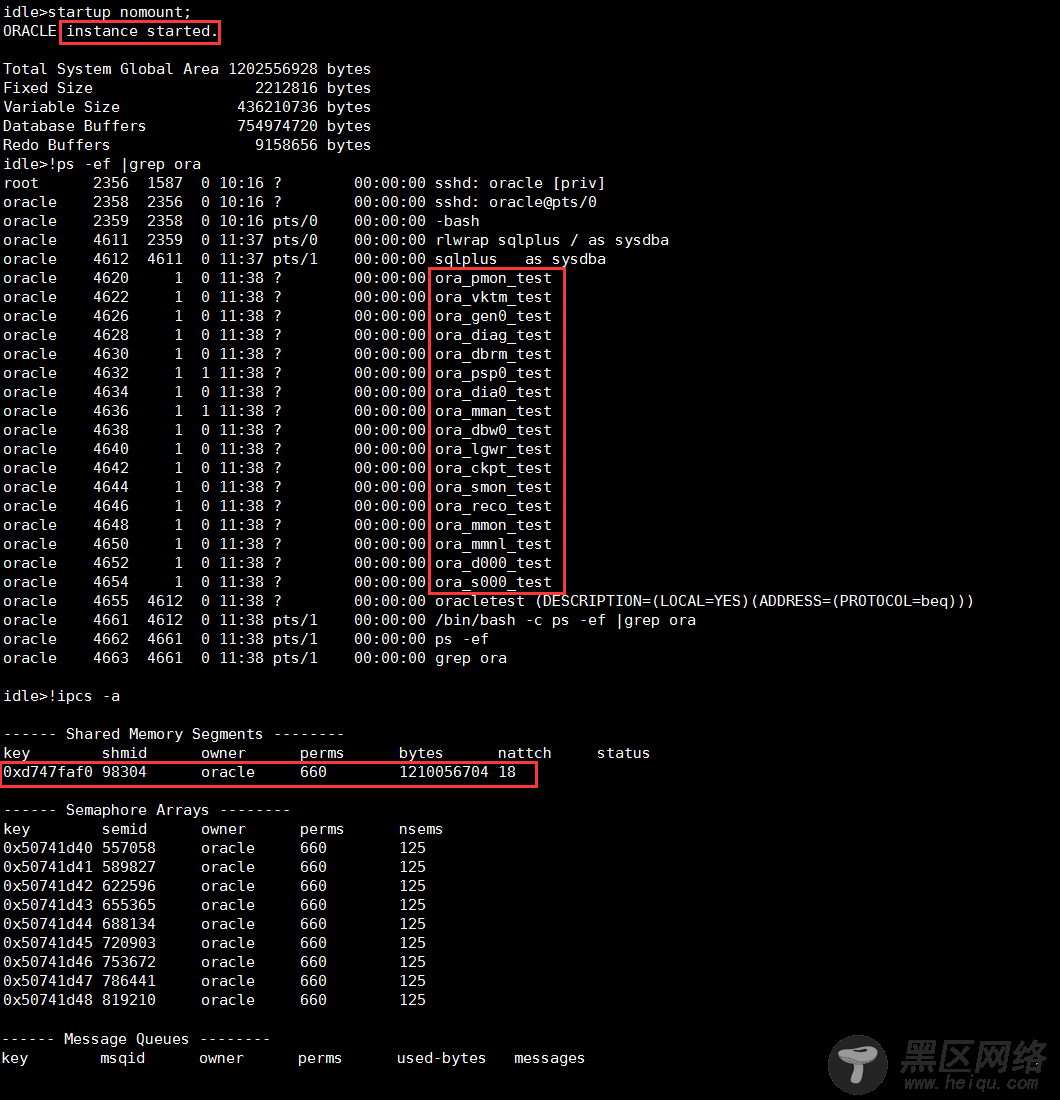This screenshot has height=1100, width=1060.
Task: Click the ora_mmnl_test process name
Action: pyautogui.click(x=493, y=543)
